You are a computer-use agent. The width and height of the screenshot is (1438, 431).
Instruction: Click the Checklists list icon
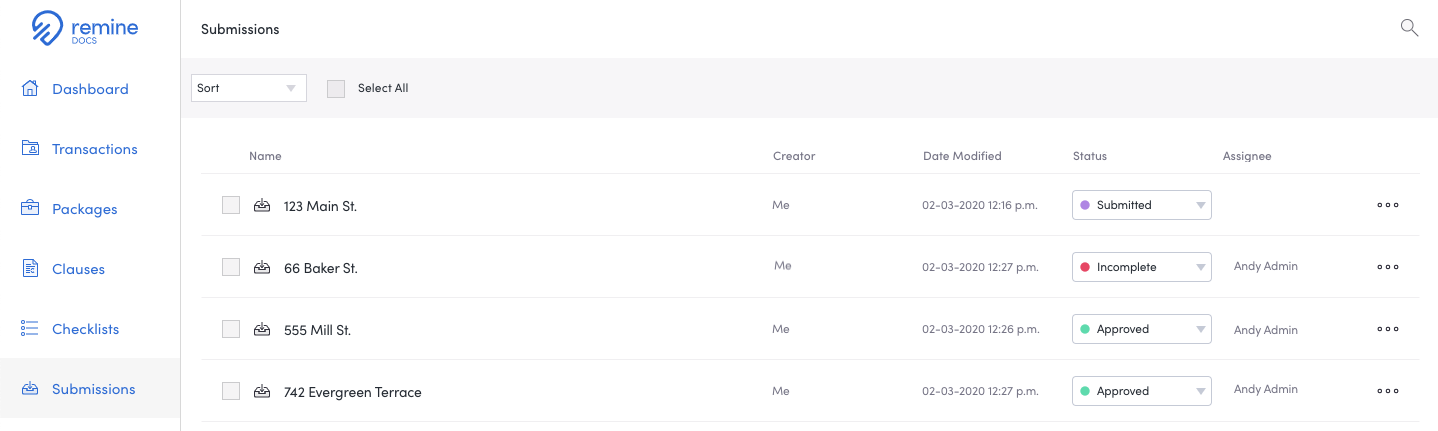pyautogui.click(x=30, y=328)
